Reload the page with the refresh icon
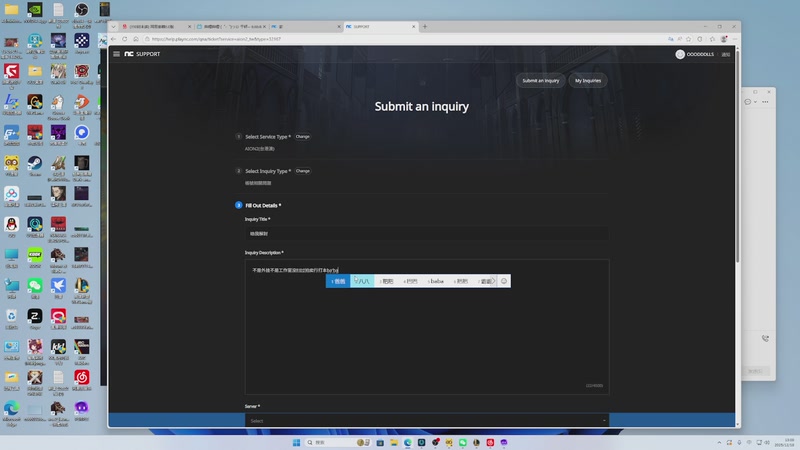800x450 pixels. [x=124, y=39]
